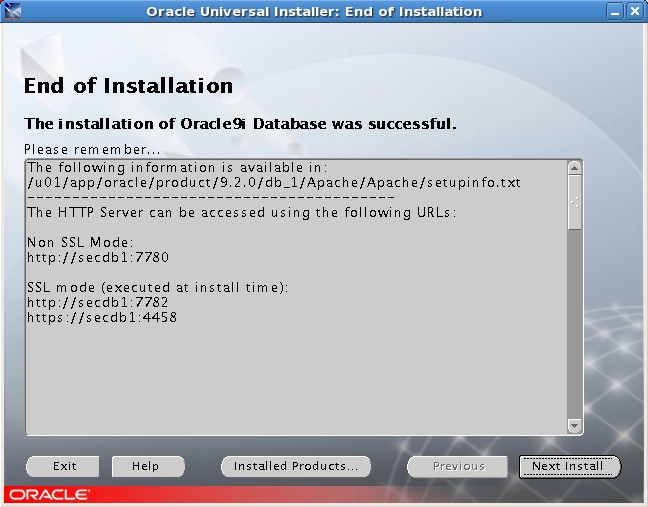This screenshot has width=648, height=507.
Task: Click the scroll-up arrow in info panel
Action: click(x=574, y=168)
